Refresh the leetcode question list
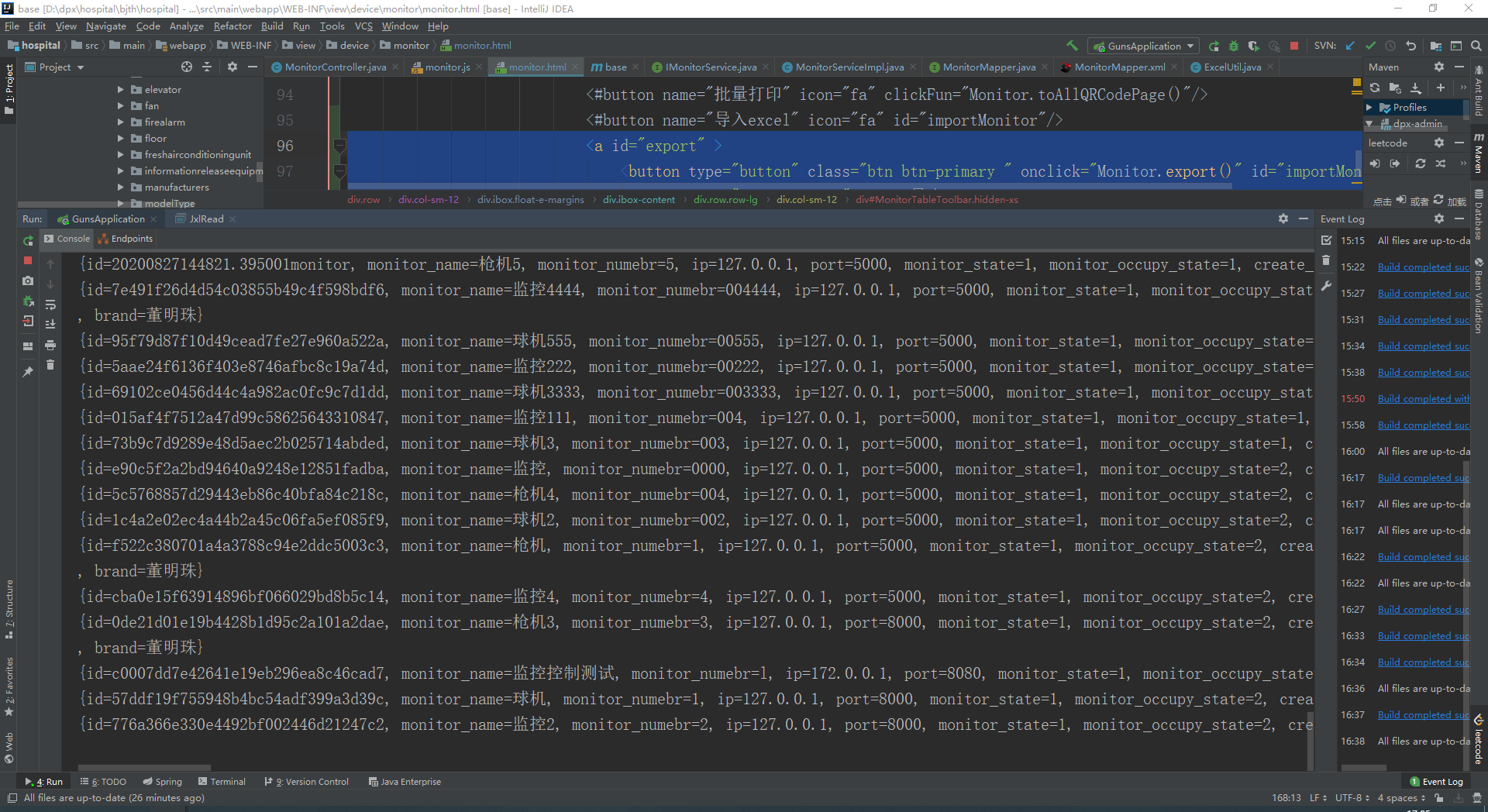Viewport: 1488px width, 812px height. (x=1420, y=163)
